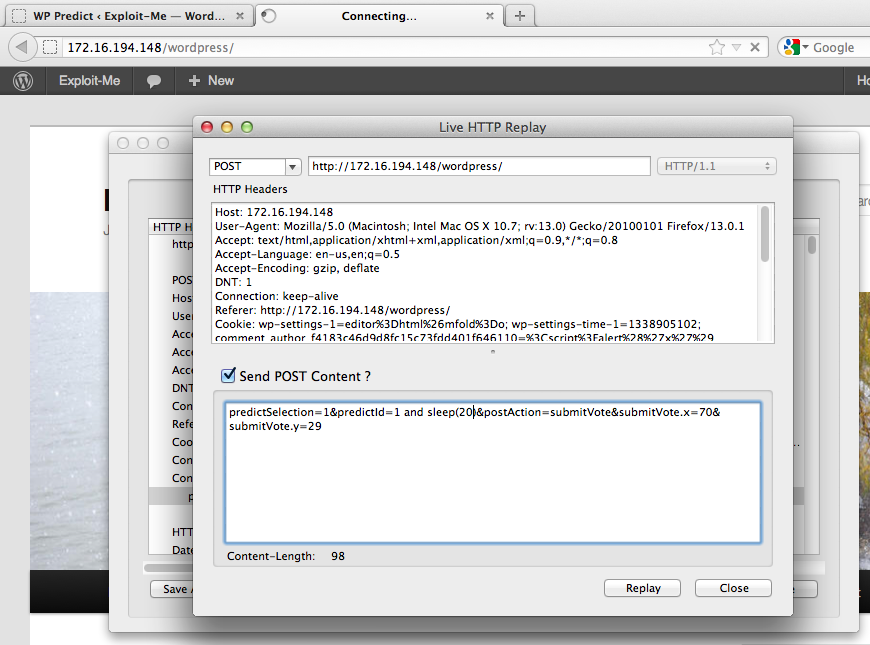This screenshot has height=645, width=870.
Task: Click the Accept-Language header line
Action: pos(307,254)
